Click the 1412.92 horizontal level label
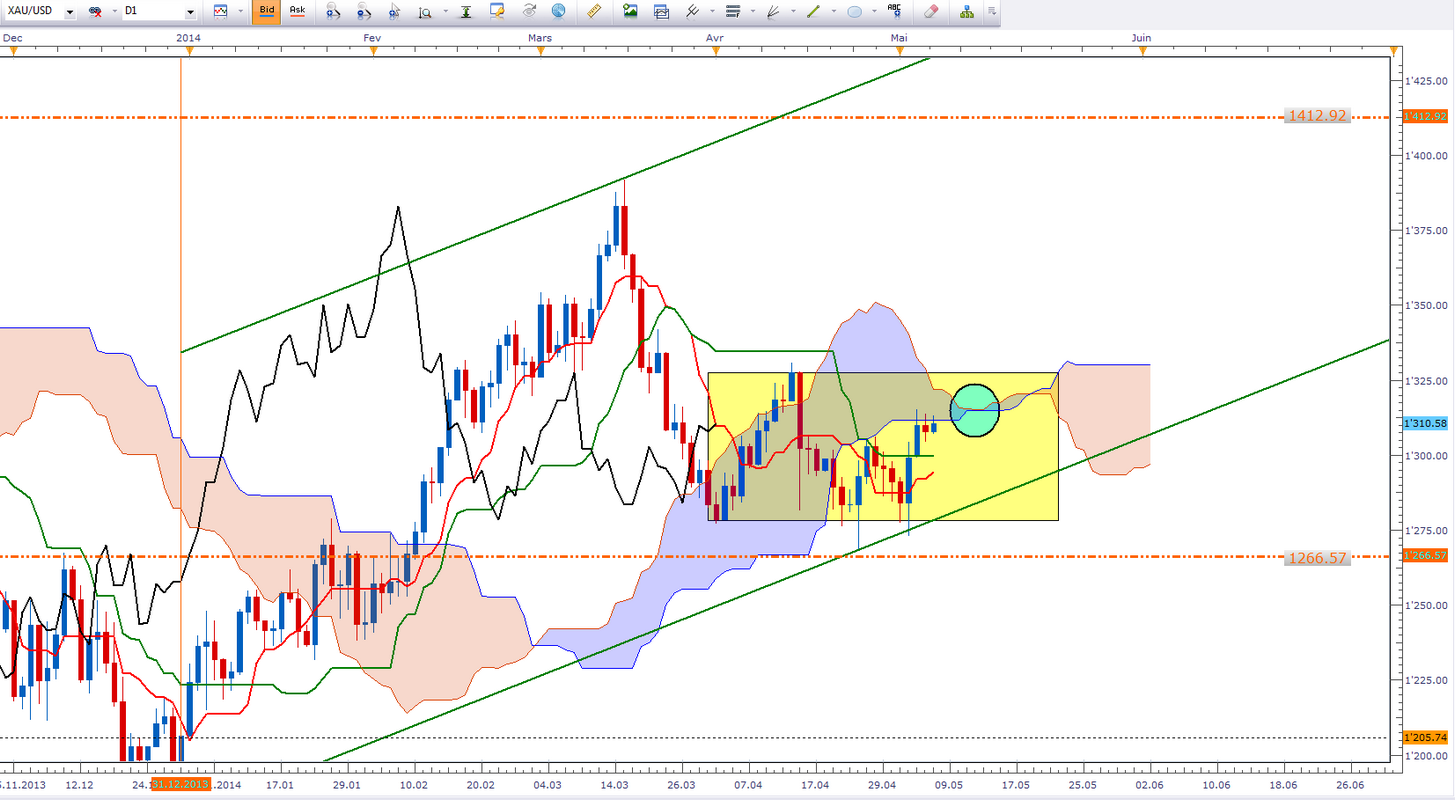This screenshot has width=1455, height=800. (x=1316, y=116)
